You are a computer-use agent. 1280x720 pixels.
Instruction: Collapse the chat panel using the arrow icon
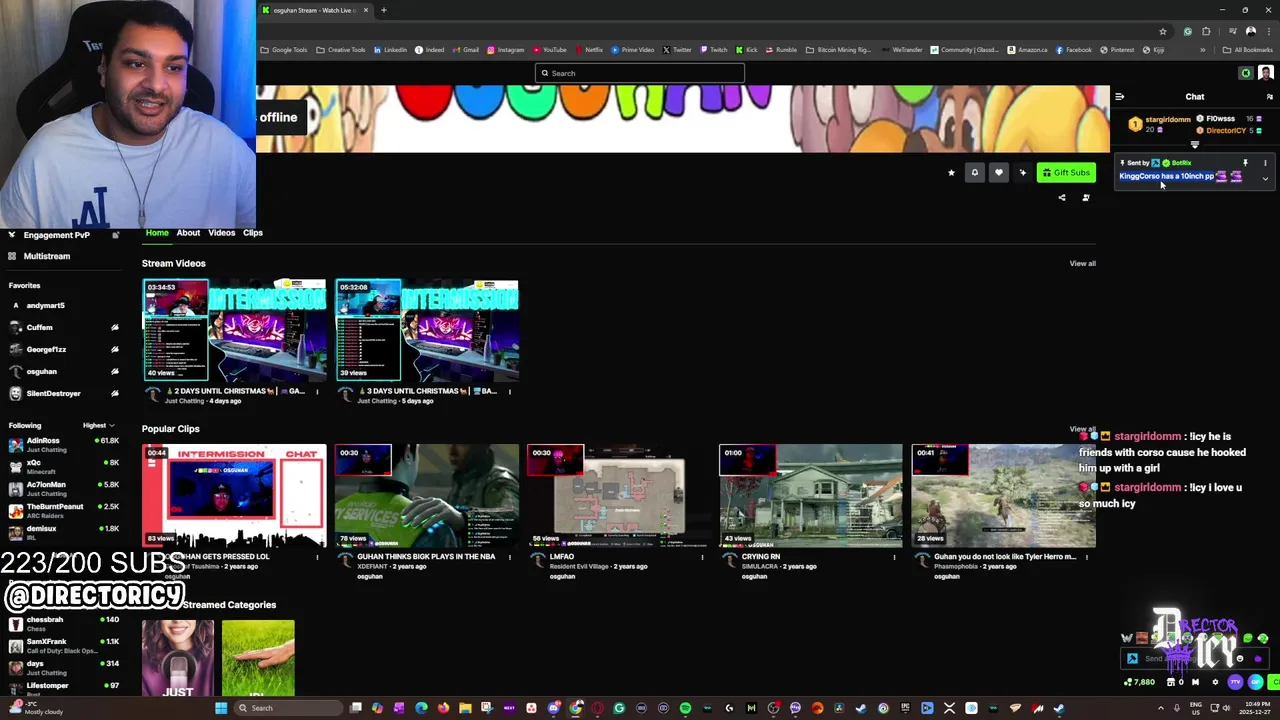1119,97
